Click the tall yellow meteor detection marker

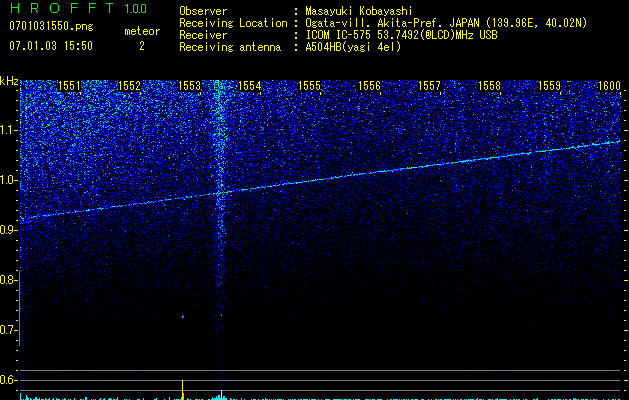pos(183,389)
